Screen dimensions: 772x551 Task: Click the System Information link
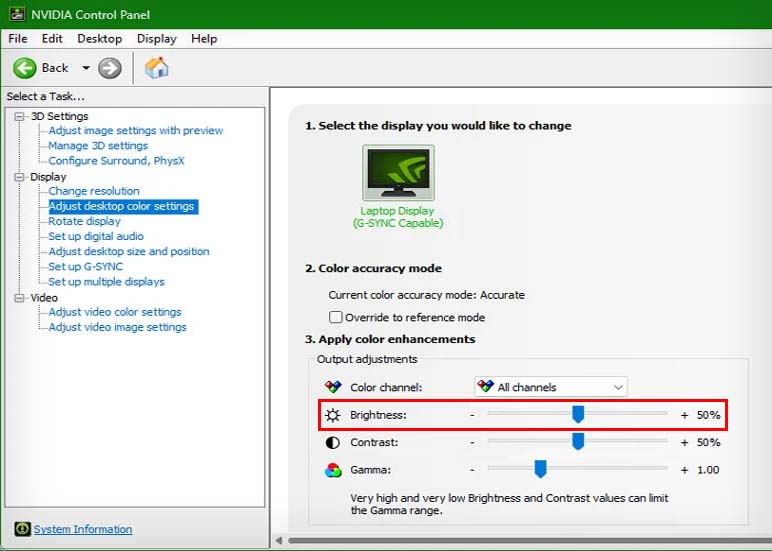(x=83, y=529)
